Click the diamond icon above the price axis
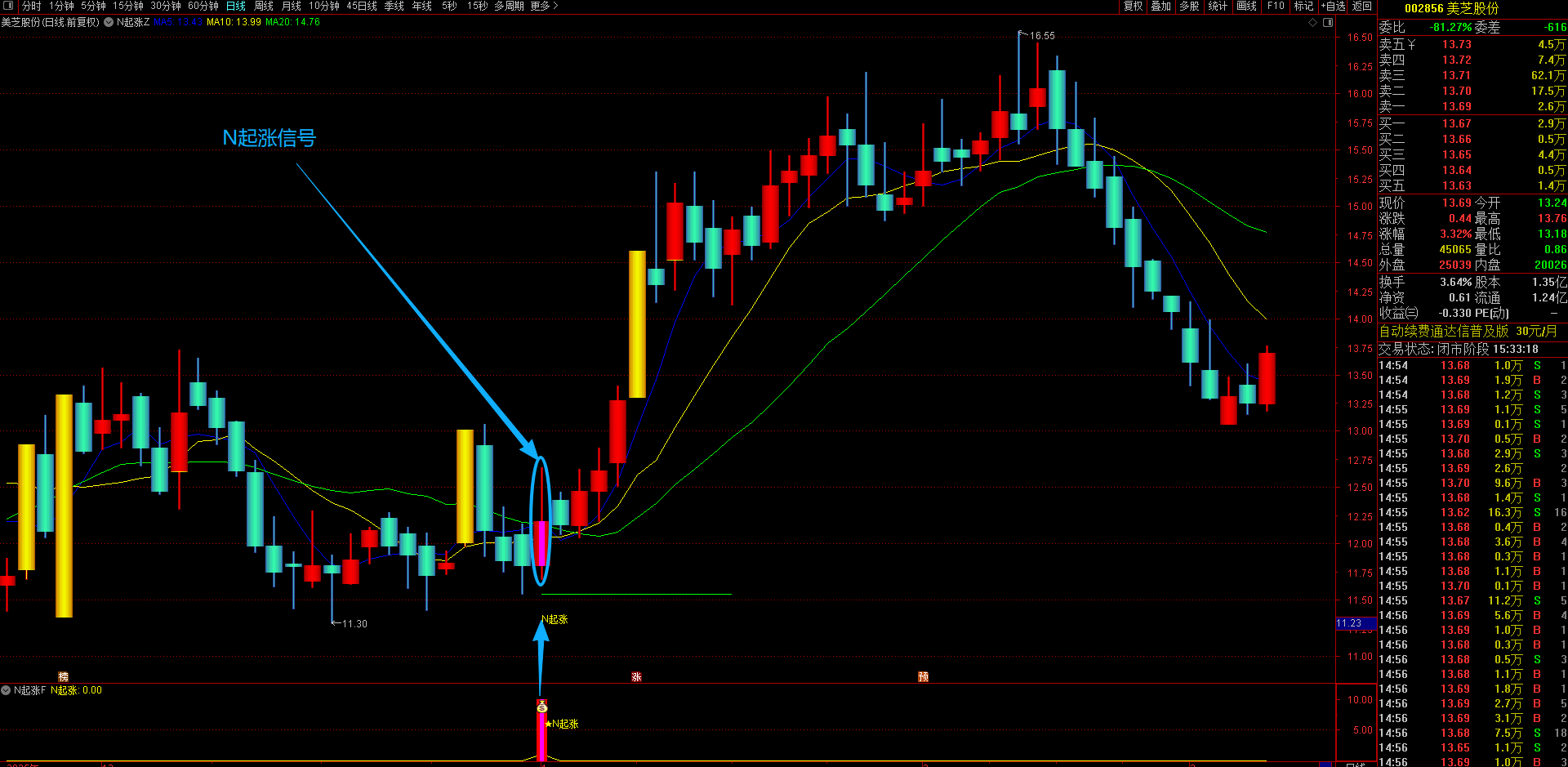Image resolution: width=1568 pixels, height=767 pixels. pyautogui.click(x=1313, y=22)
